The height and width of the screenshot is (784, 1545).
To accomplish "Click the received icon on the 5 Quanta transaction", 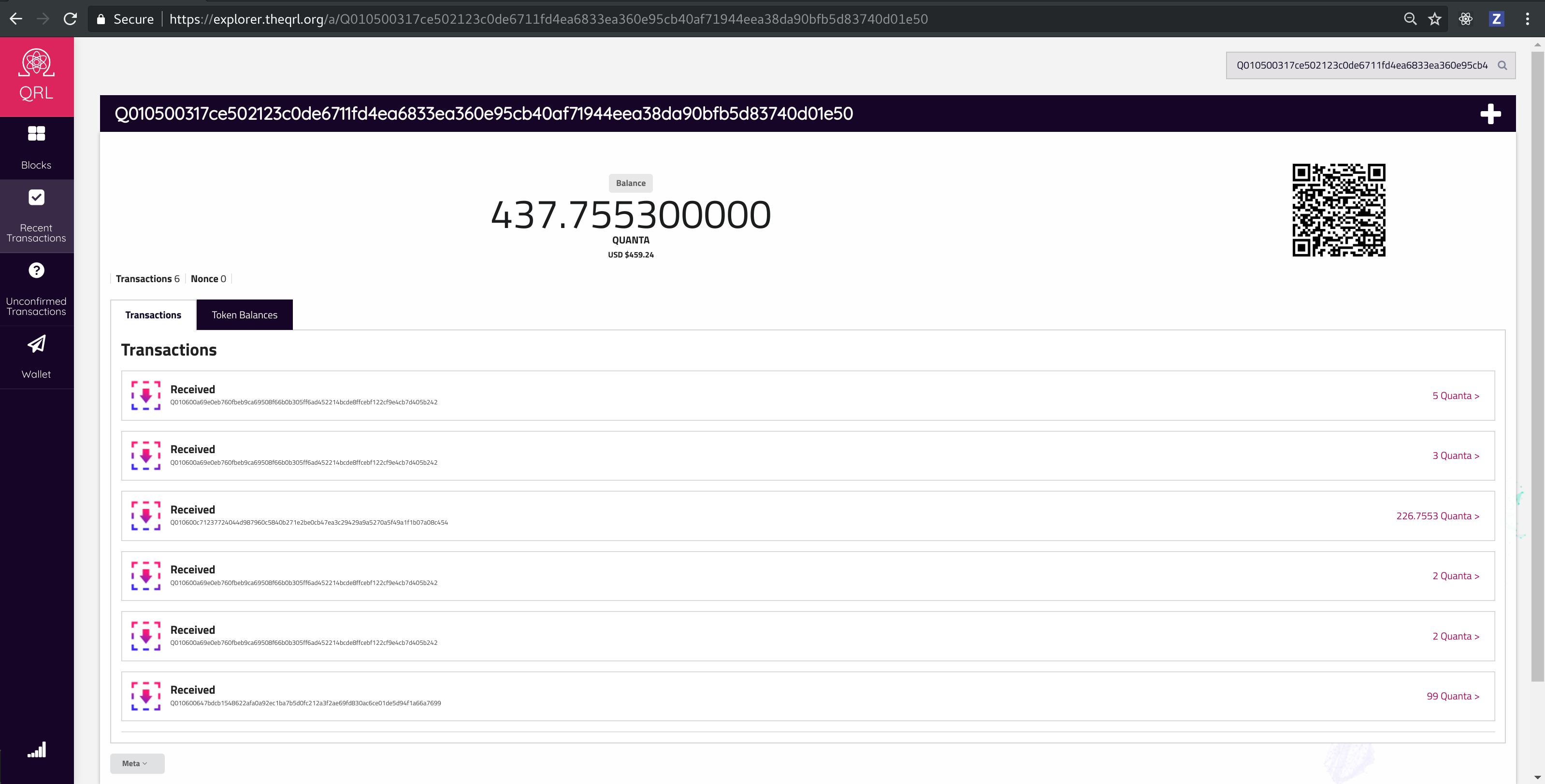I will 146,396.
